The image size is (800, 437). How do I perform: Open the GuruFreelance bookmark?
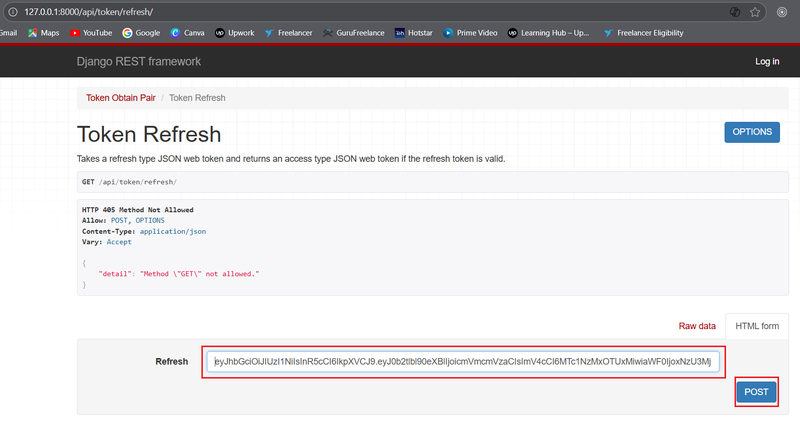click(x=354, y=33)
